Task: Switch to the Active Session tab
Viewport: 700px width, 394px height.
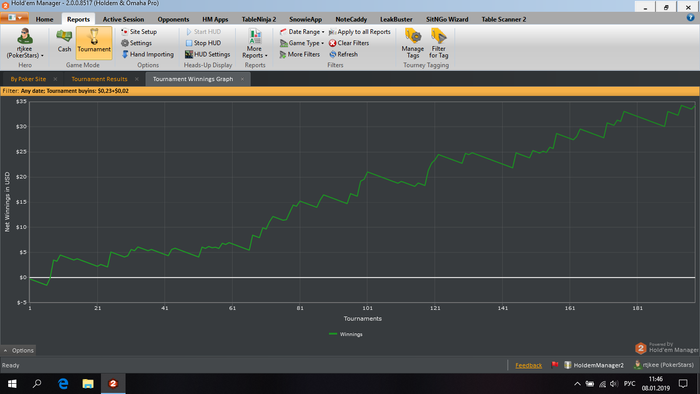Action: (123, 19)
